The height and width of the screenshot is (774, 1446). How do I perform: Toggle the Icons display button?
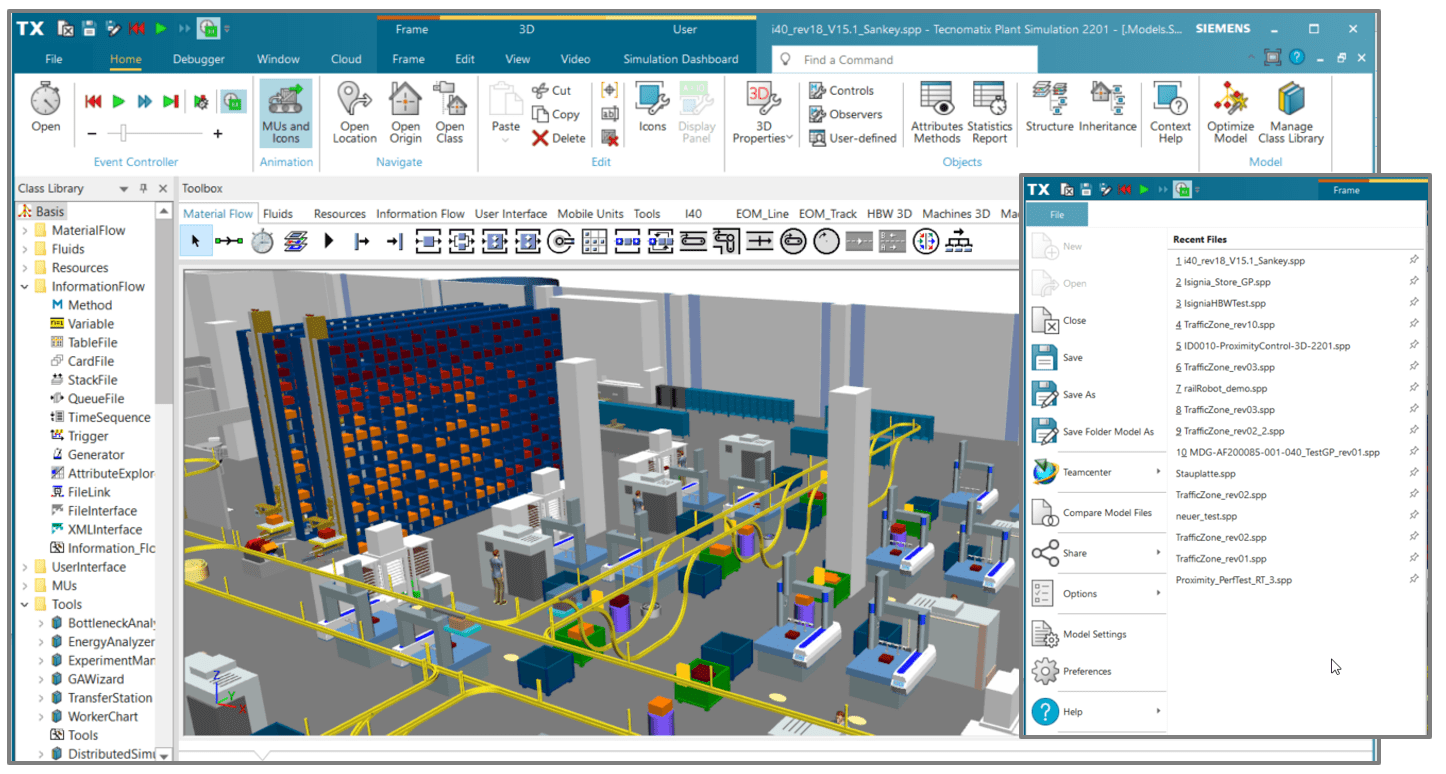652,108
